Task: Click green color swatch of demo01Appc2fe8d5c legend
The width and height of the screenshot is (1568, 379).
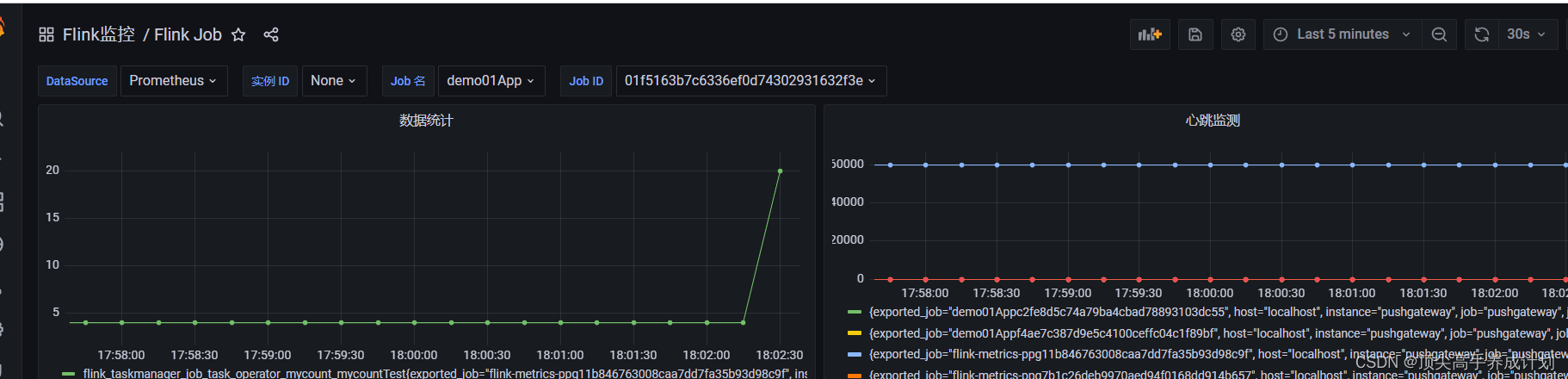Action: 855,313
